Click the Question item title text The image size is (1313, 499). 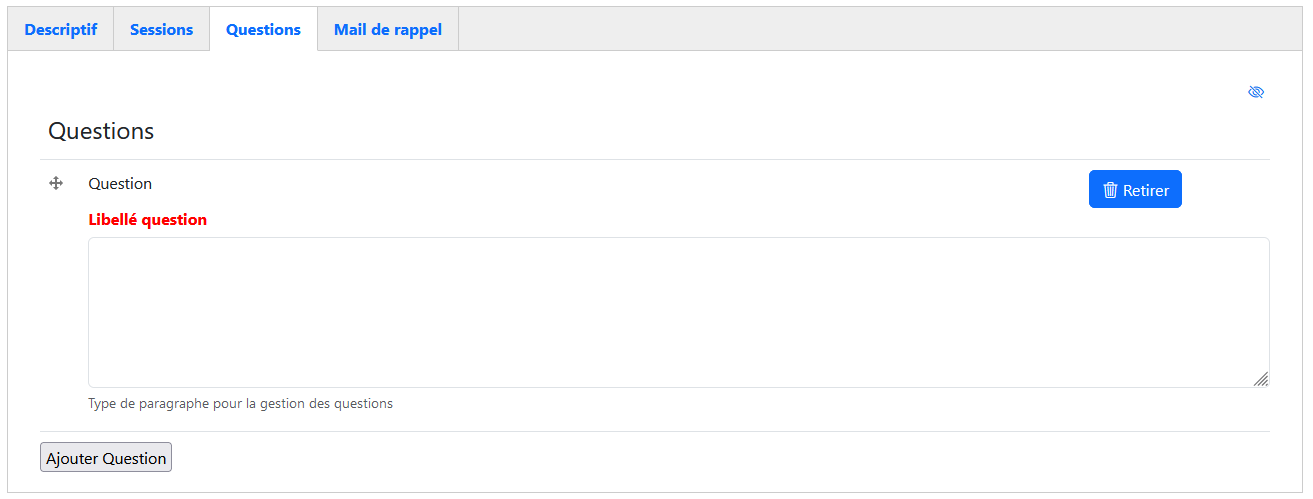[120, 184]
